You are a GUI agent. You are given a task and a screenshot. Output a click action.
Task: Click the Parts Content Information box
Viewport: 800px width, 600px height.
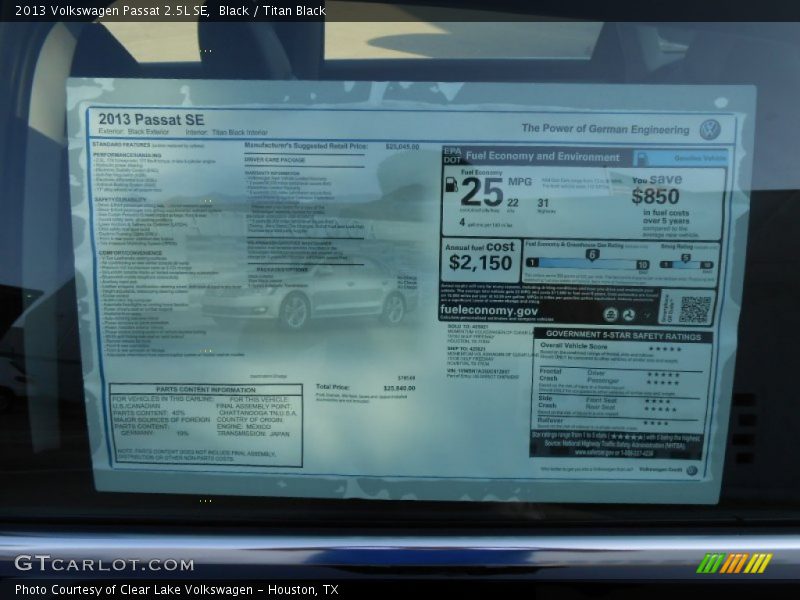click(206, 425)
